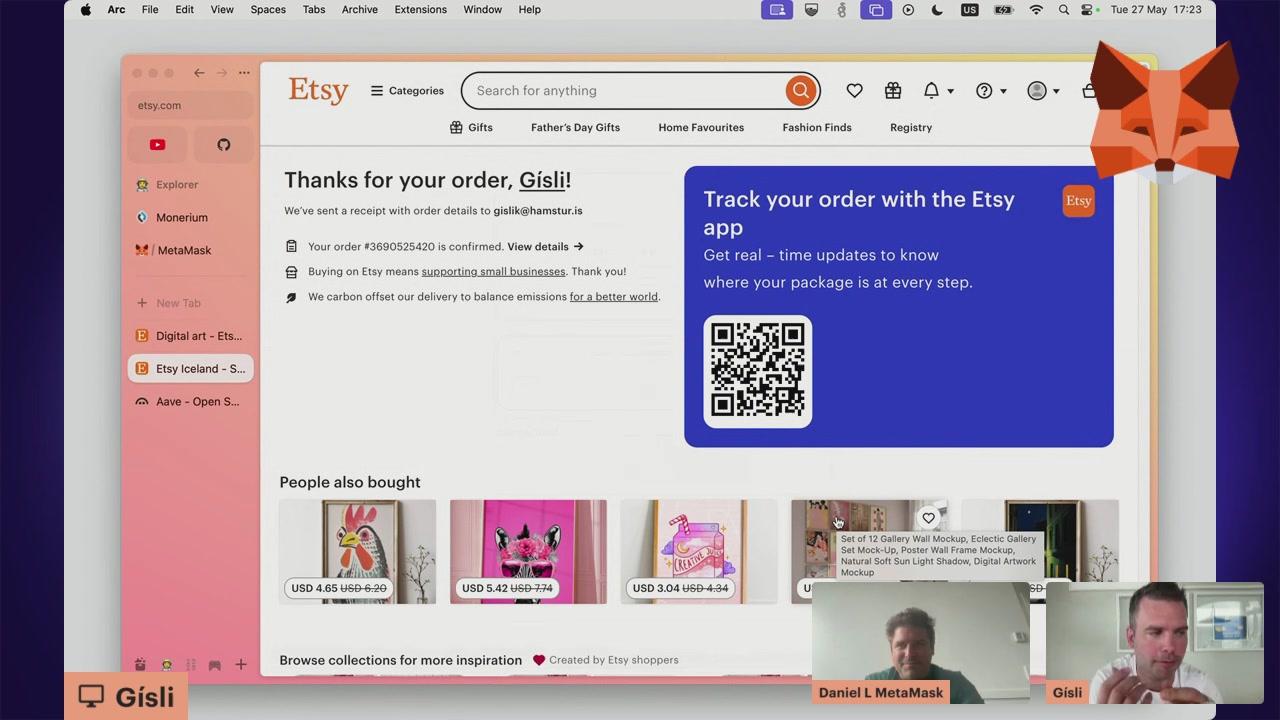Open the supporting small businesses link
This screenshot has height=720, width=1280.
point(493,272)
